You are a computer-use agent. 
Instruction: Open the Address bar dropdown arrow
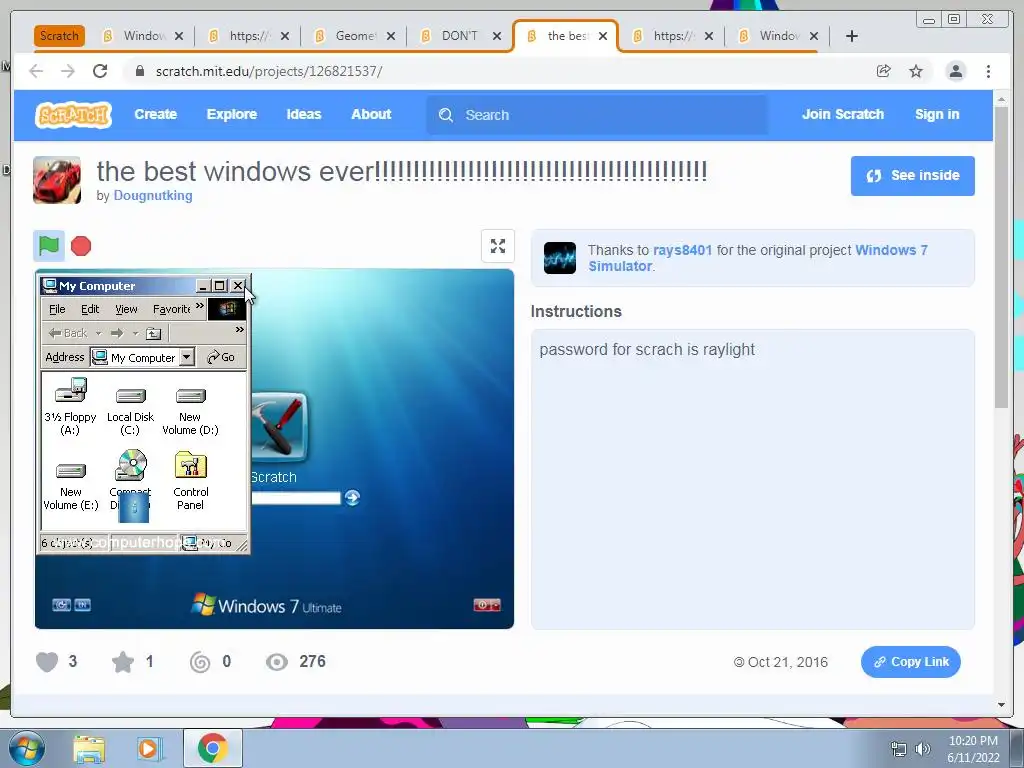(187, 357)
